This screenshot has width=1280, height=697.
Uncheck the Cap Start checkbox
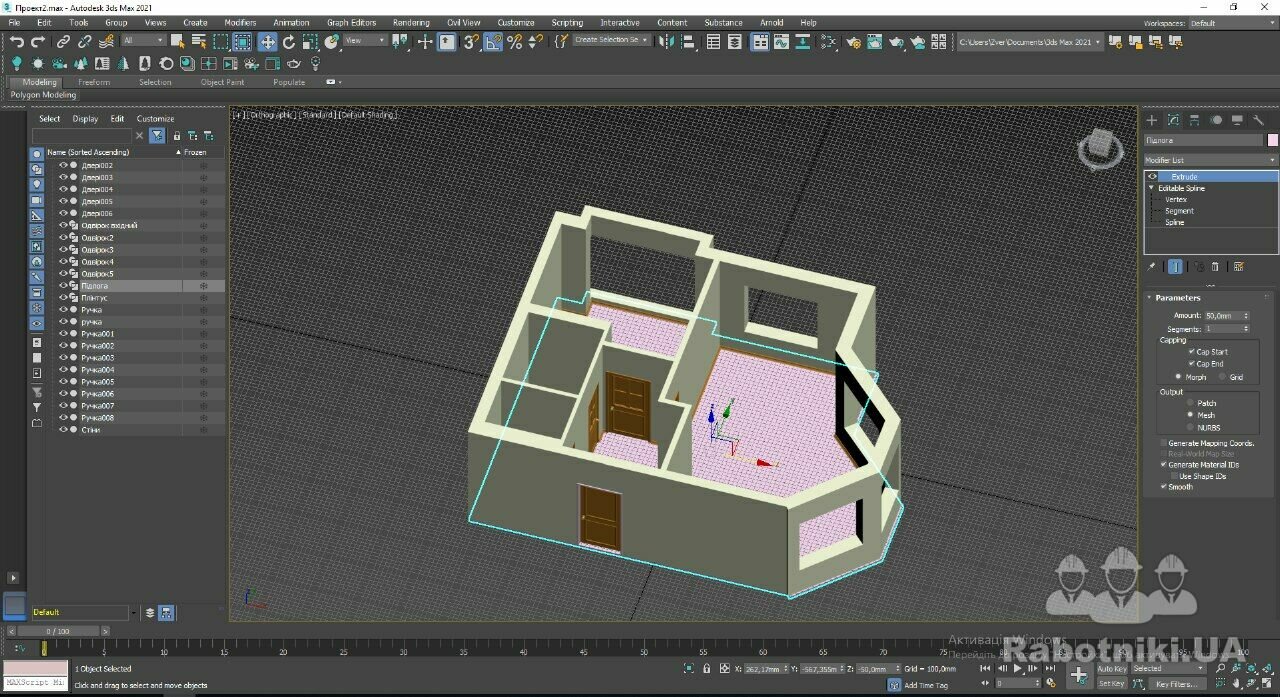1191,352
